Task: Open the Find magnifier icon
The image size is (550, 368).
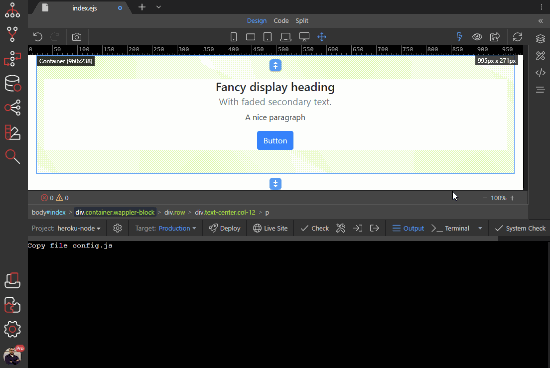Action: 12,156
